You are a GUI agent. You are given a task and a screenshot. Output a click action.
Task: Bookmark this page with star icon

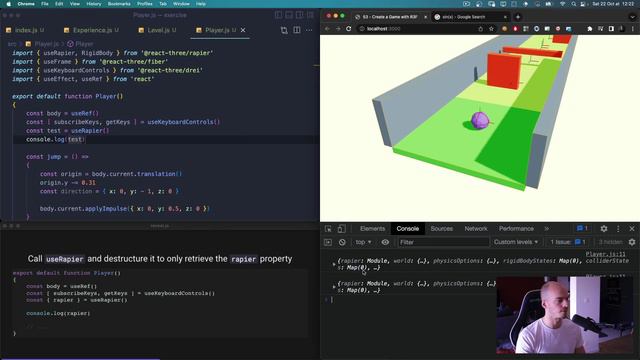click(491, 29)
